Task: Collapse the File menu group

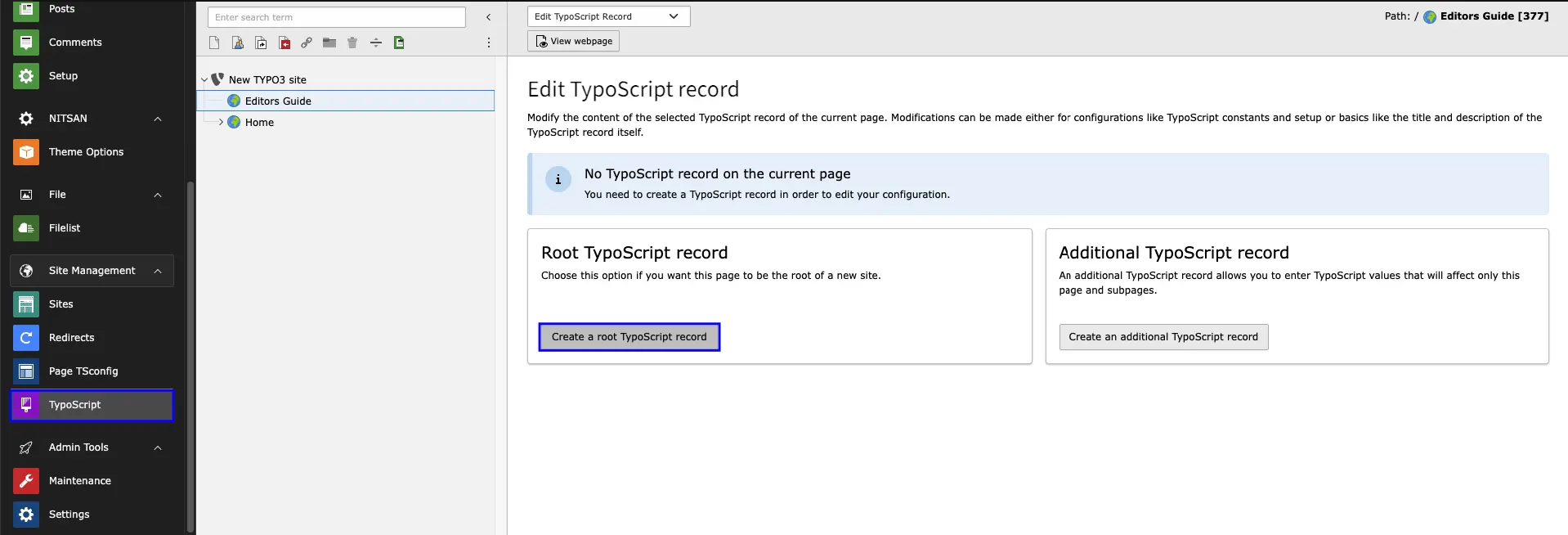Action: pyautogui.click(x=158, y=195)
